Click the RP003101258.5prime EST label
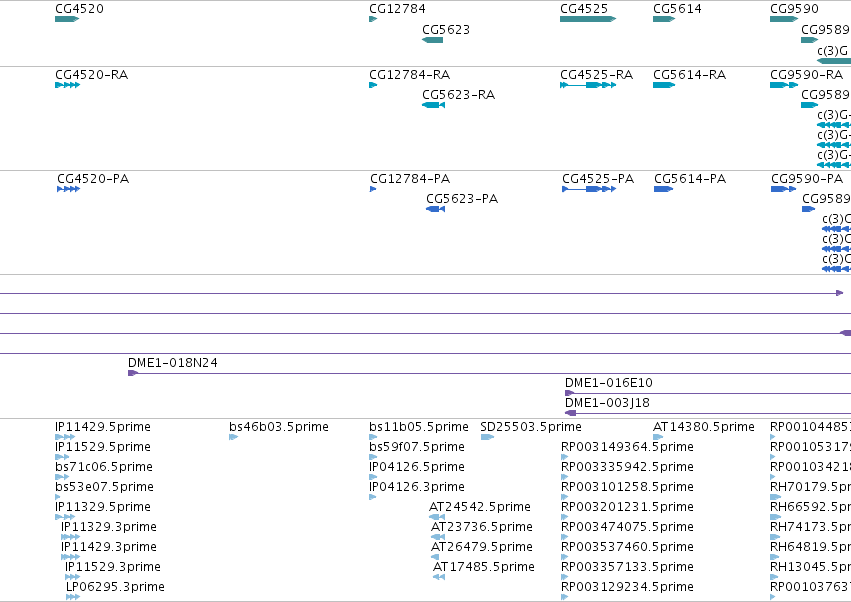 pyautogui.click(x=627, y=487)
